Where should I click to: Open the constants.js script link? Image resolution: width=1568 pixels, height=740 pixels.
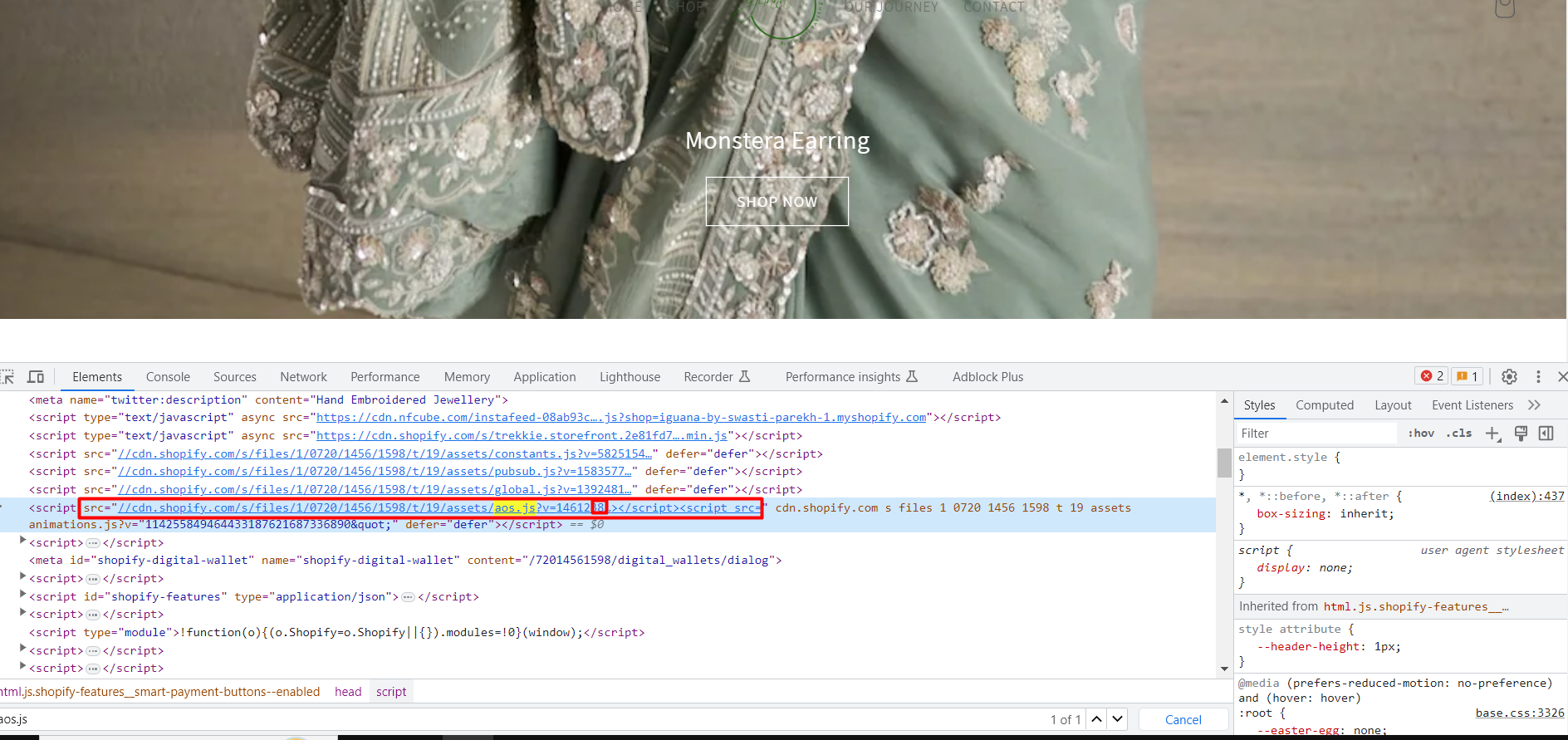pos(385,453)
